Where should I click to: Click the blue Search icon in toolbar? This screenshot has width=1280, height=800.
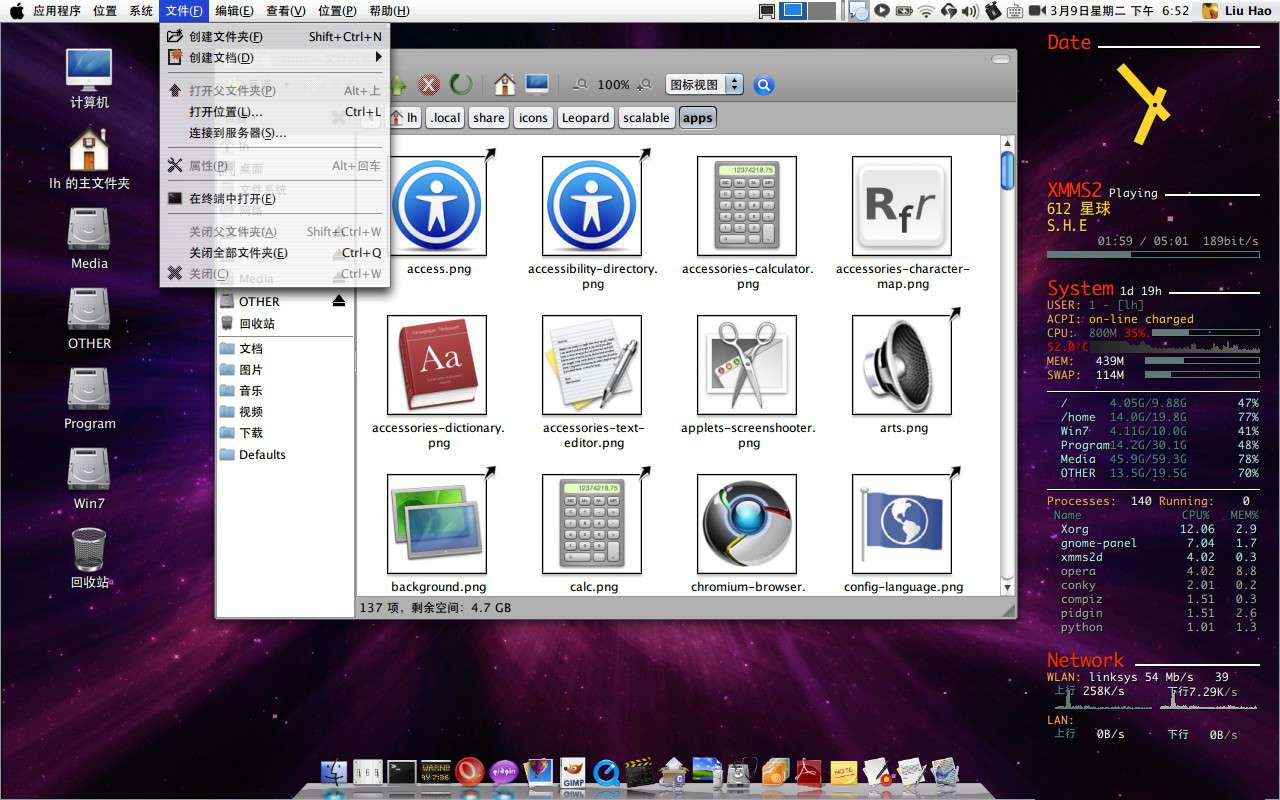click(764, 85)
